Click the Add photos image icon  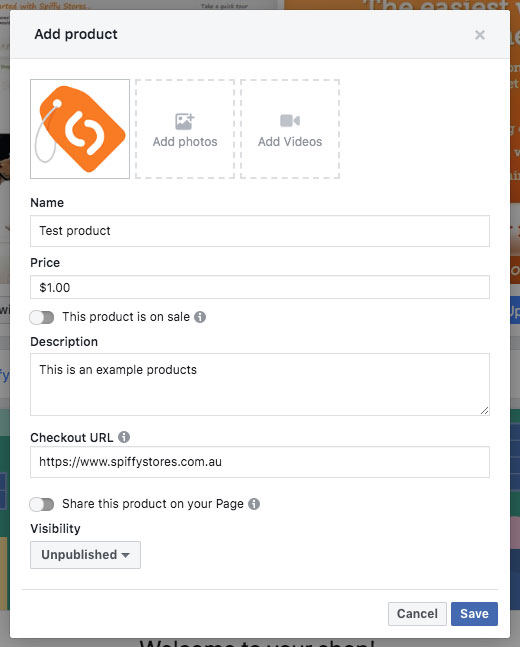click(184, 121)
